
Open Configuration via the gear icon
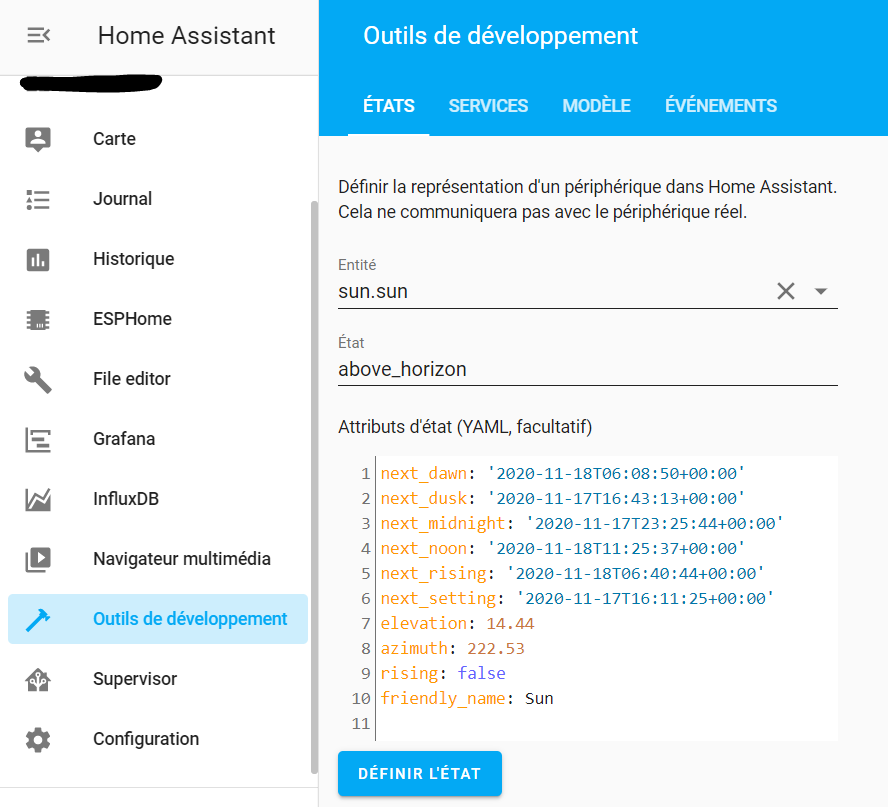tap(38, 739)
